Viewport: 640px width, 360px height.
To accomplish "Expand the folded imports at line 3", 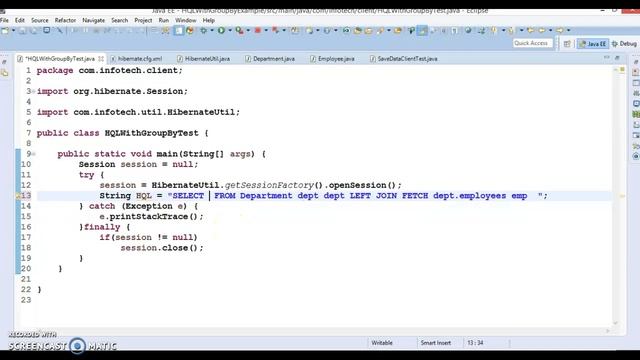I will (34, 91).
